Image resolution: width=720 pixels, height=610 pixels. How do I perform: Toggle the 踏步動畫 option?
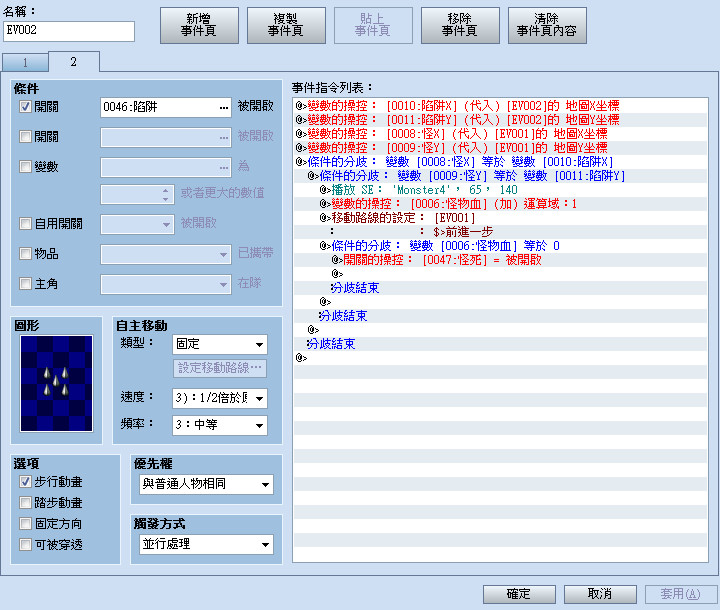click(x=25, y=503)
